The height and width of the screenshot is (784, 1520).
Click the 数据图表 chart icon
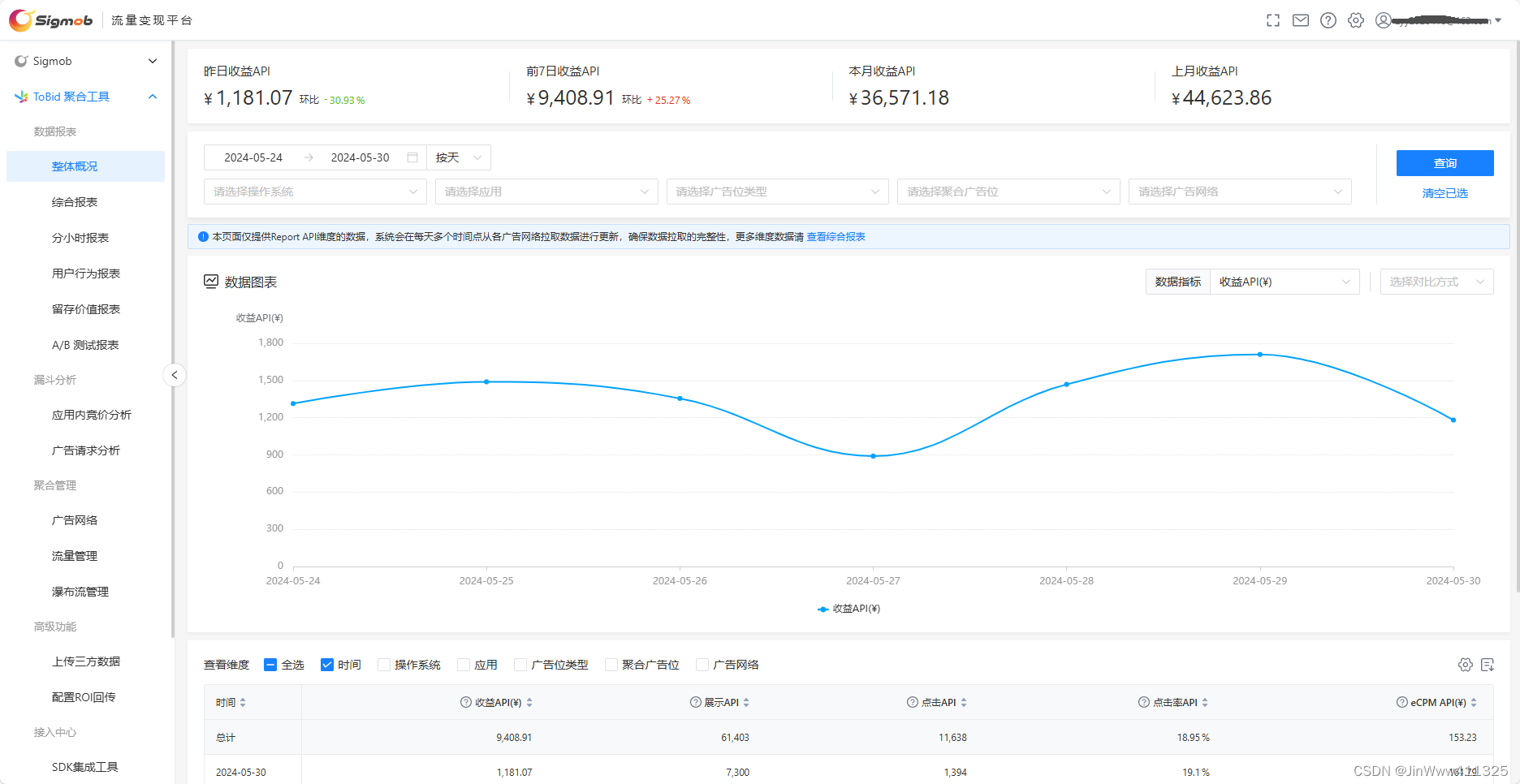coord(211,282)
